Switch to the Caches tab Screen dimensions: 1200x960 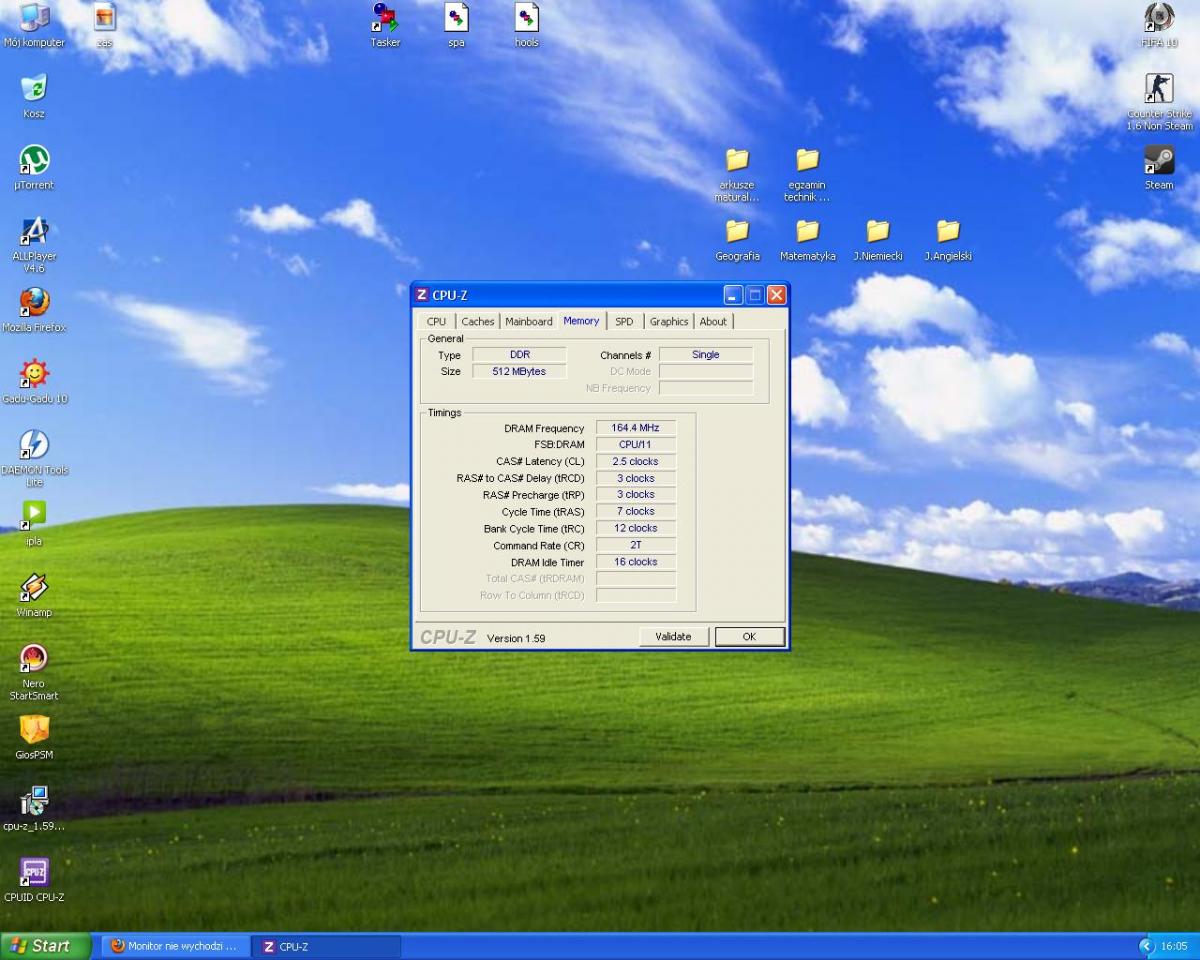tap(477, 321)
